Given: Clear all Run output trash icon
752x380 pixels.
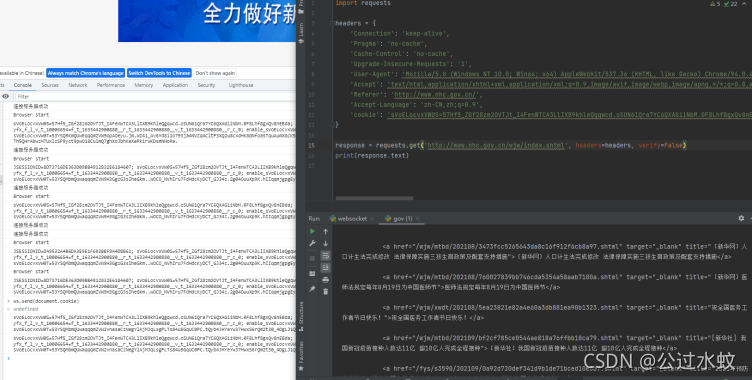Looking at the screenshot, I should click(326, 291).
